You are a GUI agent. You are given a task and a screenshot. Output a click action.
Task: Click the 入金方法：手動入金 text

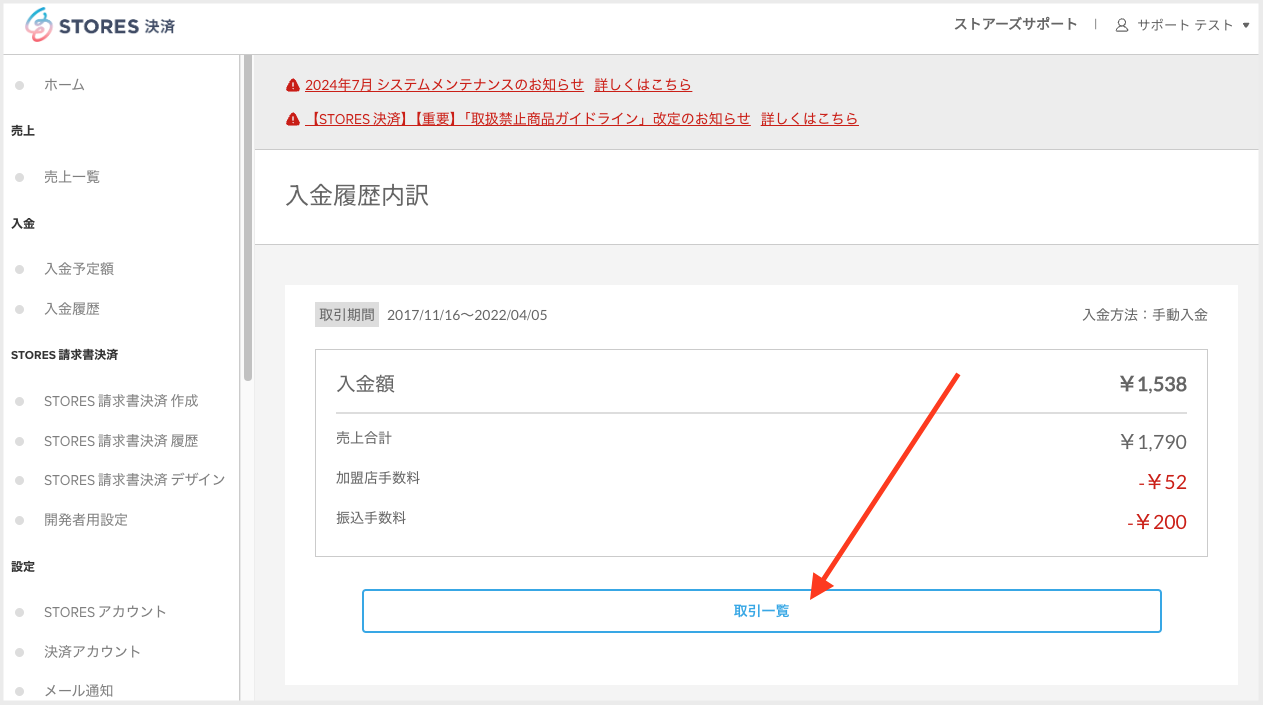coord(1145,315)
